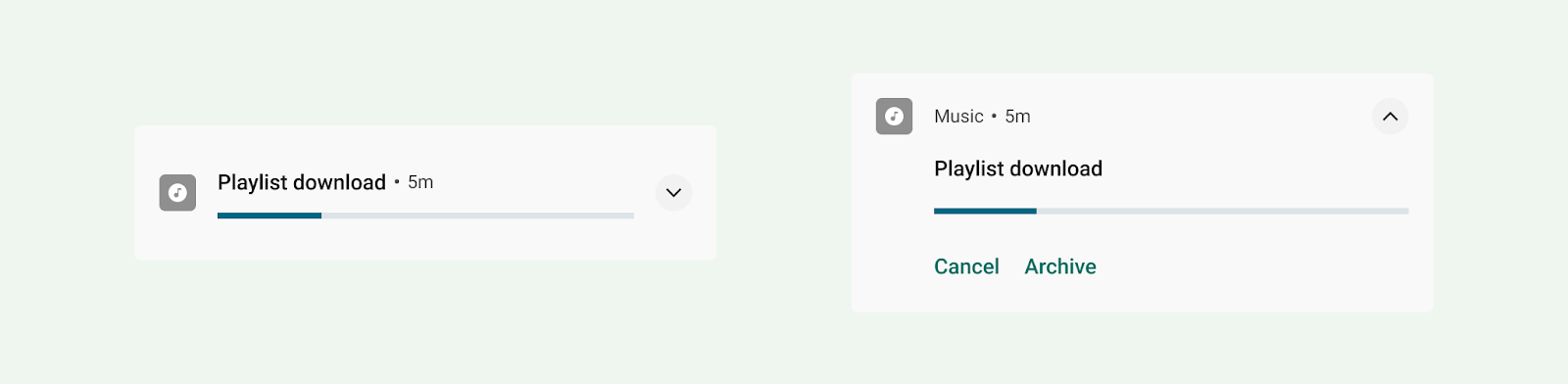Viewport: 1568px width, 384px height.
Task: Click the music icon in the collapsed notification
Action: [177, 193]
